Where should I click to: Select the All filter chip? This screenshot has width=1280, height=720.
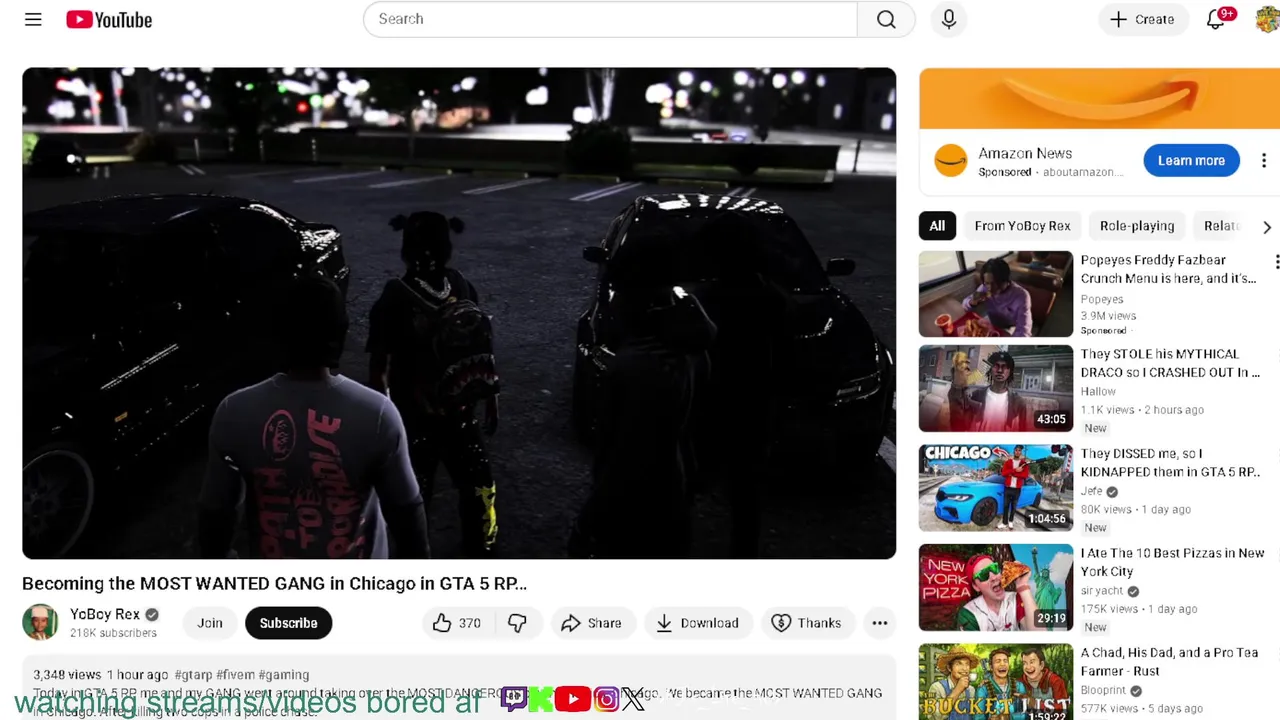point(937,226)
